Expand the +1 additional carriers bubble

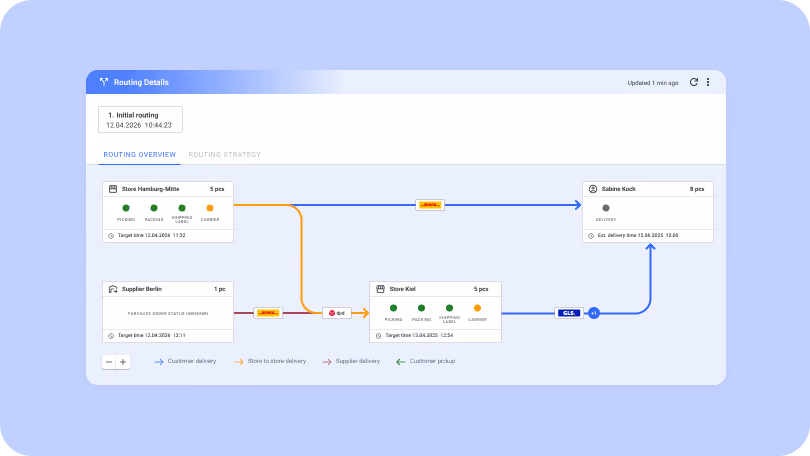[594, 313]
